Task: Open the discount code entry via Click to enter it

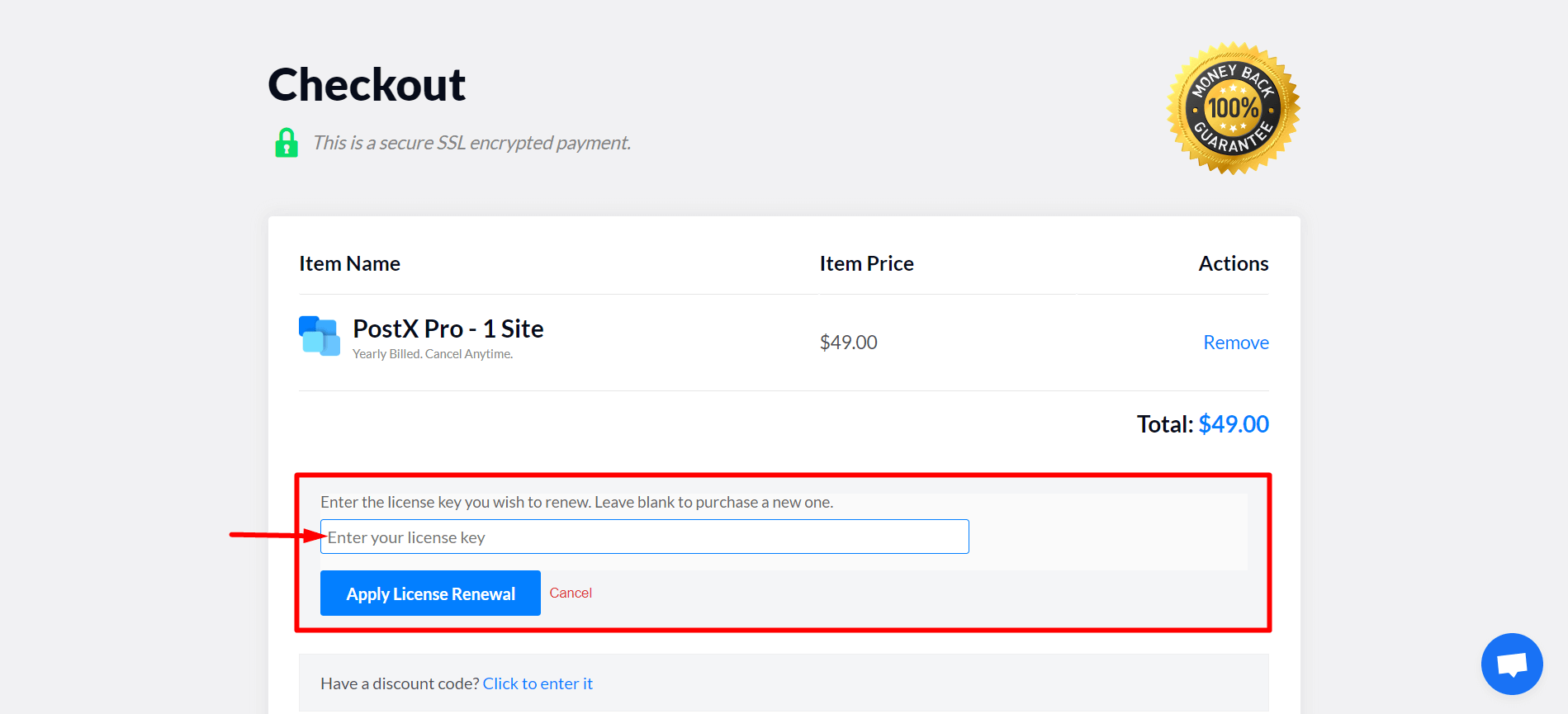Action: pos(538,683)
